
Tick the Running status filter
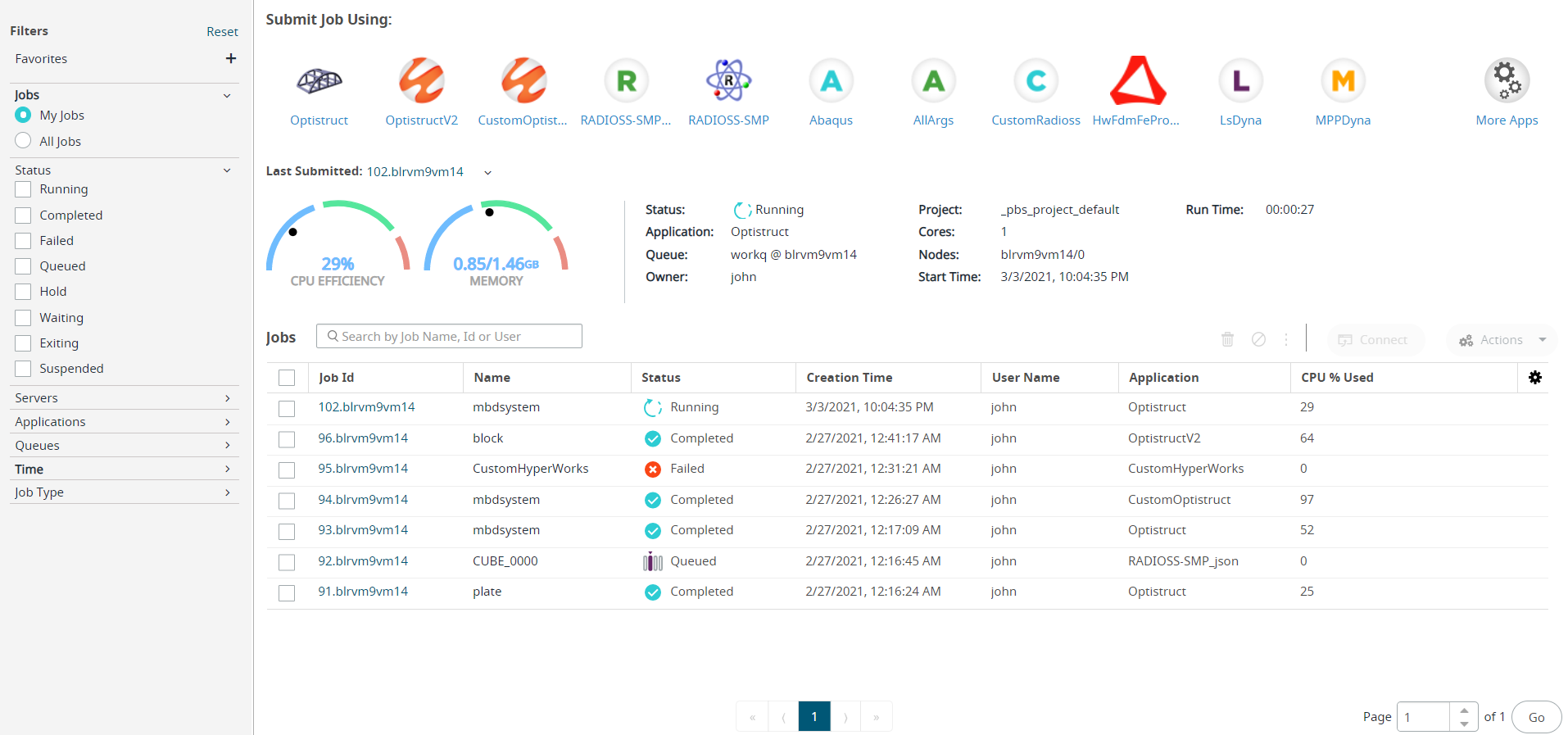pos(23,189)
